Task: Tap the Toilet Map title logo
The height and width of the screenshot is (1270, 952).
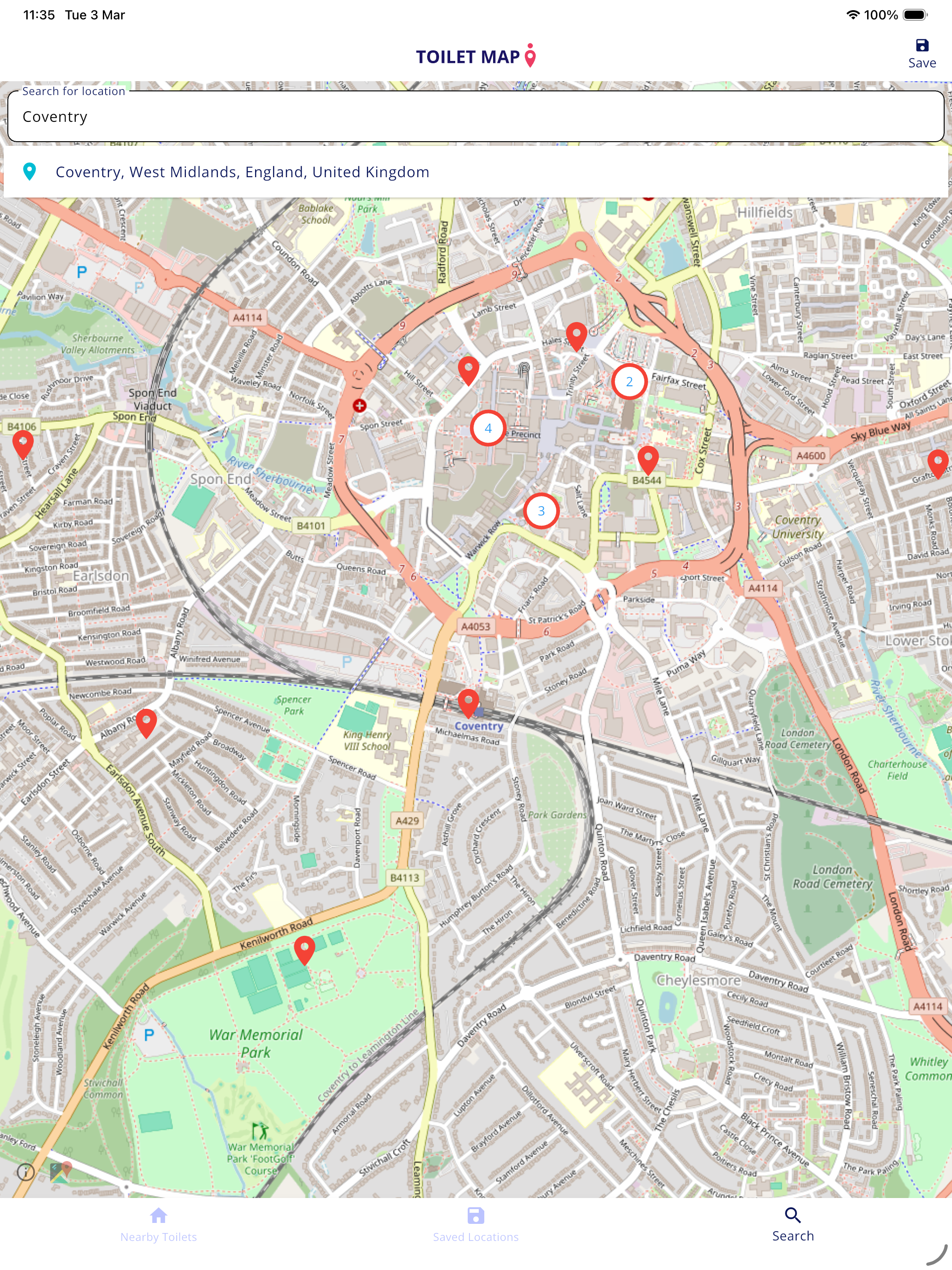Action: click(x=476, y=56)
